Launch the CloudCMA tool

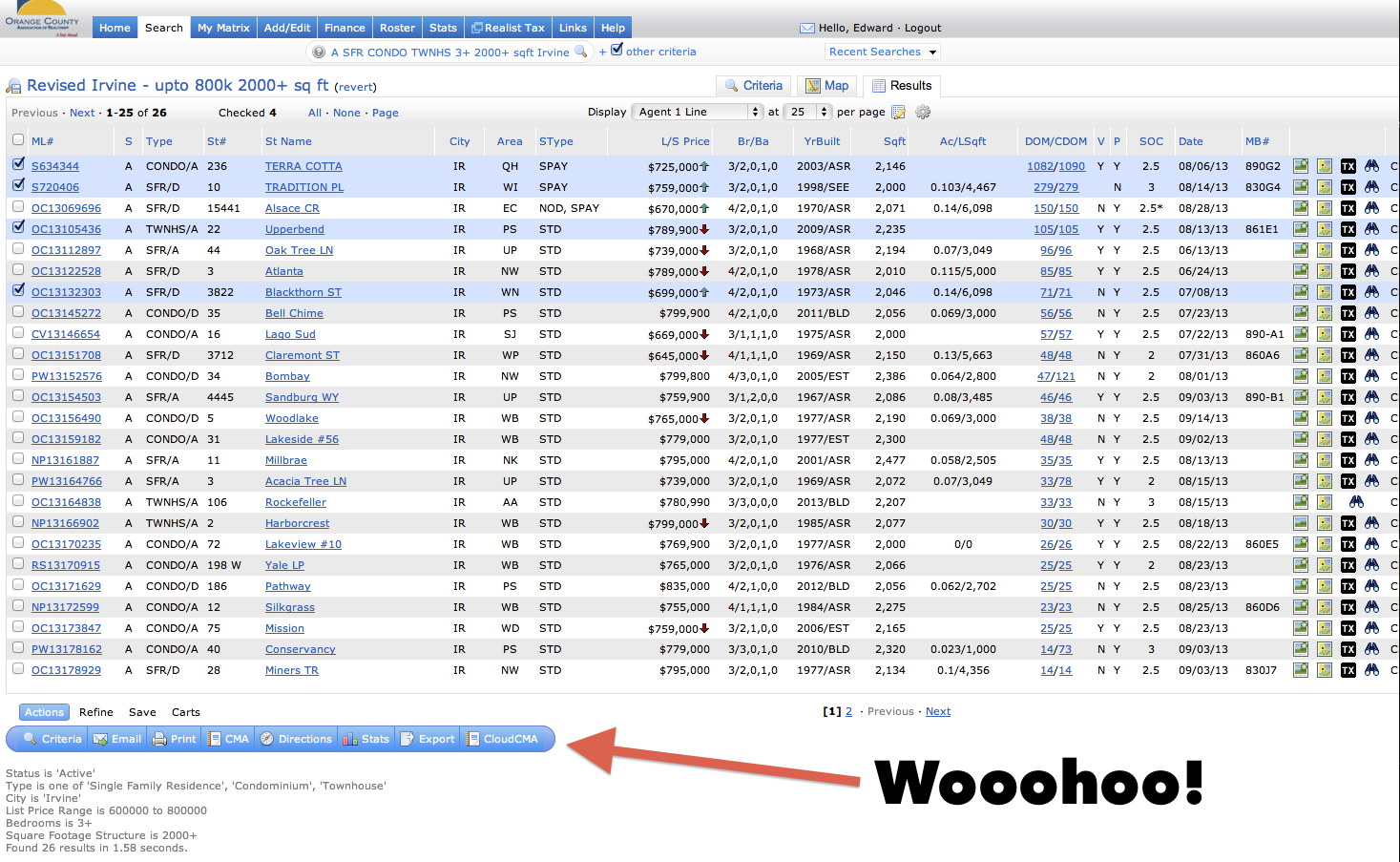506,738
